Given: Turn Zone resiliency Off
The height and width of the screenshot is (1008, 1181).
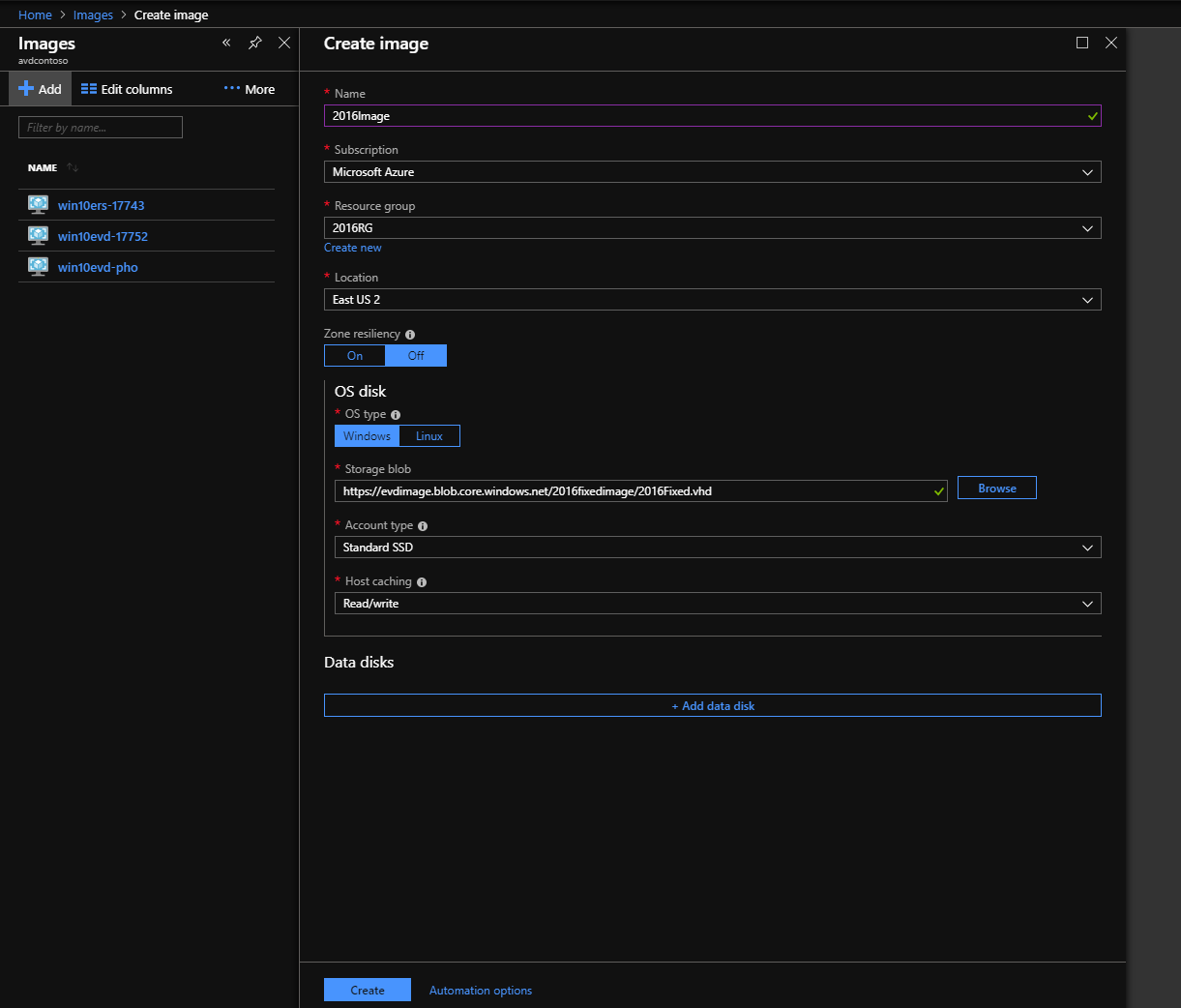Looking at the screenshot, I should [416, 355].
